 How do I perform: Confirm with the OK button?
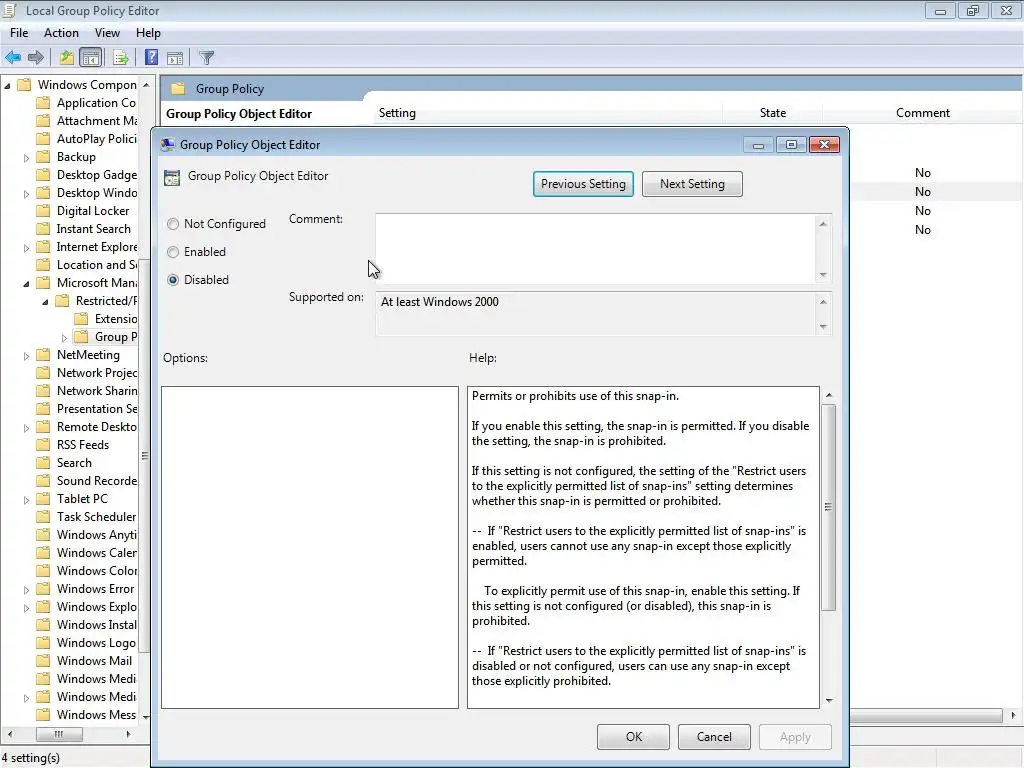(633, 737)
